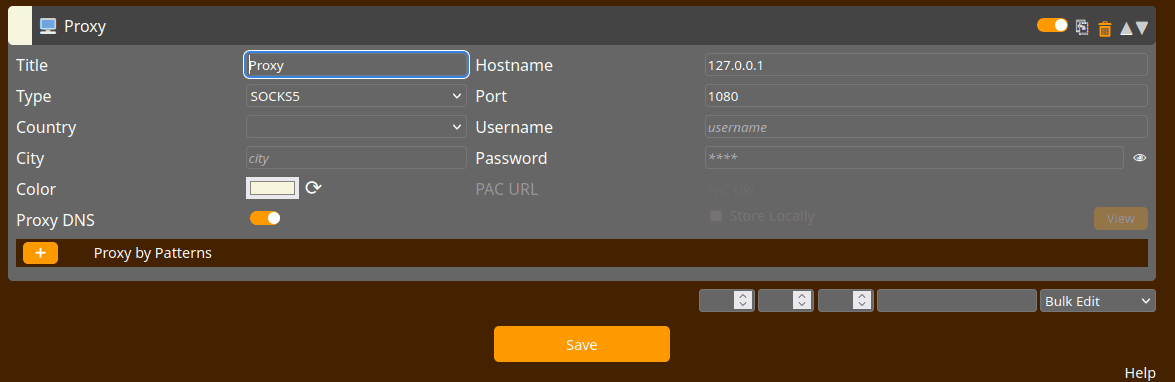
Task: Click the Proxy title text in the header
Action: coord(85,27)
